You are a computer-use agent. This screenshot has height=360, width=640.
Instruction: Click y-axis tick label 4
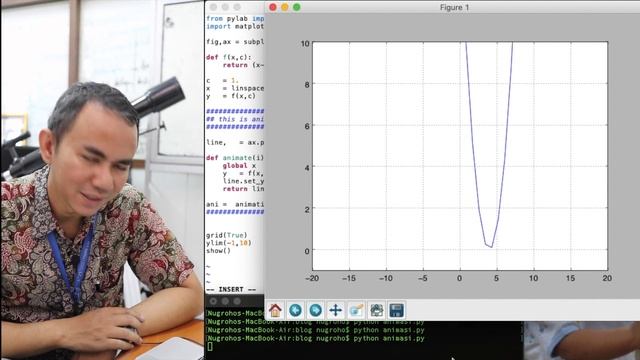[307, 168]
